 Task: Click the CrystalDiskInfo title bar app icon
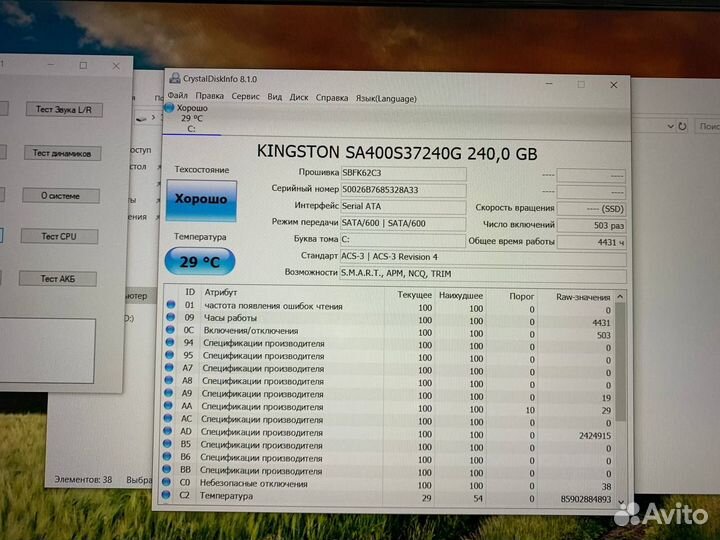pyautogui.click(x=174, y=78)
